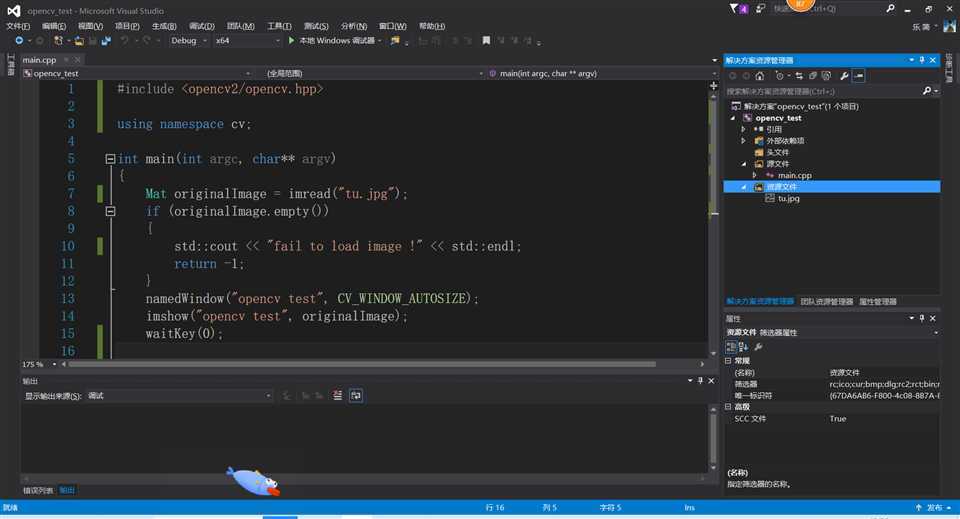Collapse the main function code block
The height and width of the screenshot is (519, 960).
click(110, 159)
